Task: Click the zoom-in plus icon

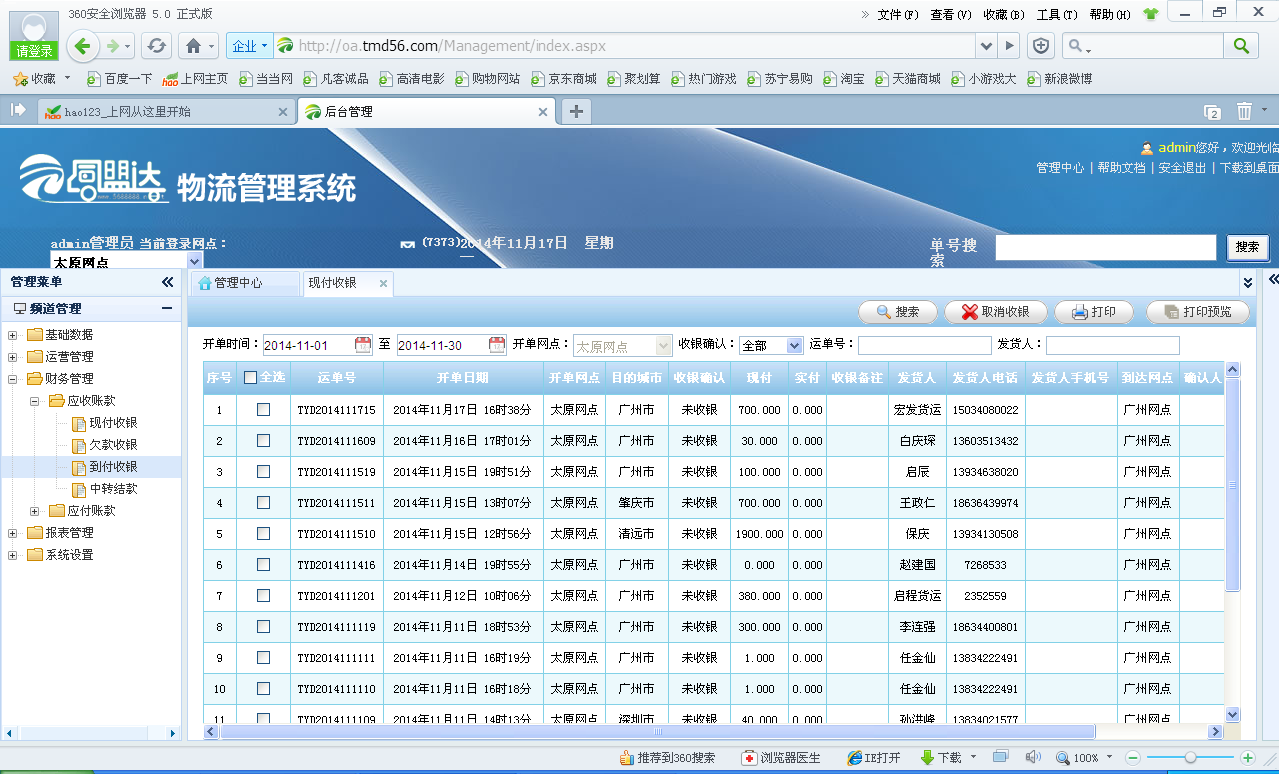Action: tap(1248, 758)
